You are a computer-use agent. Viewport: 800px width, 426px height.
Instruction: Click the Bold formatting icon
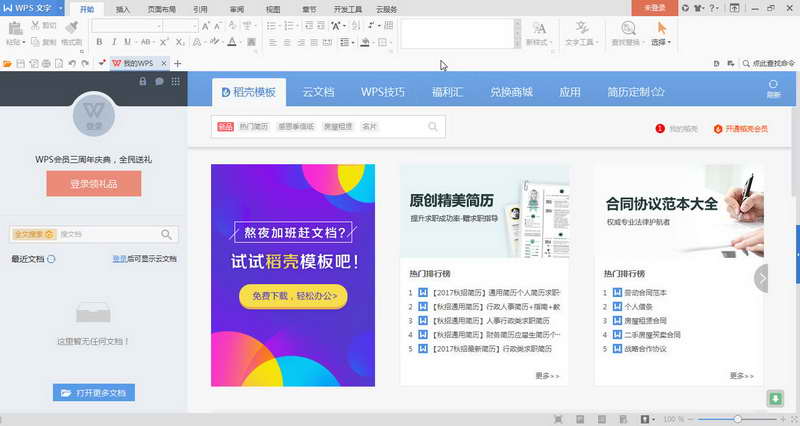click(x=100, y=42)
